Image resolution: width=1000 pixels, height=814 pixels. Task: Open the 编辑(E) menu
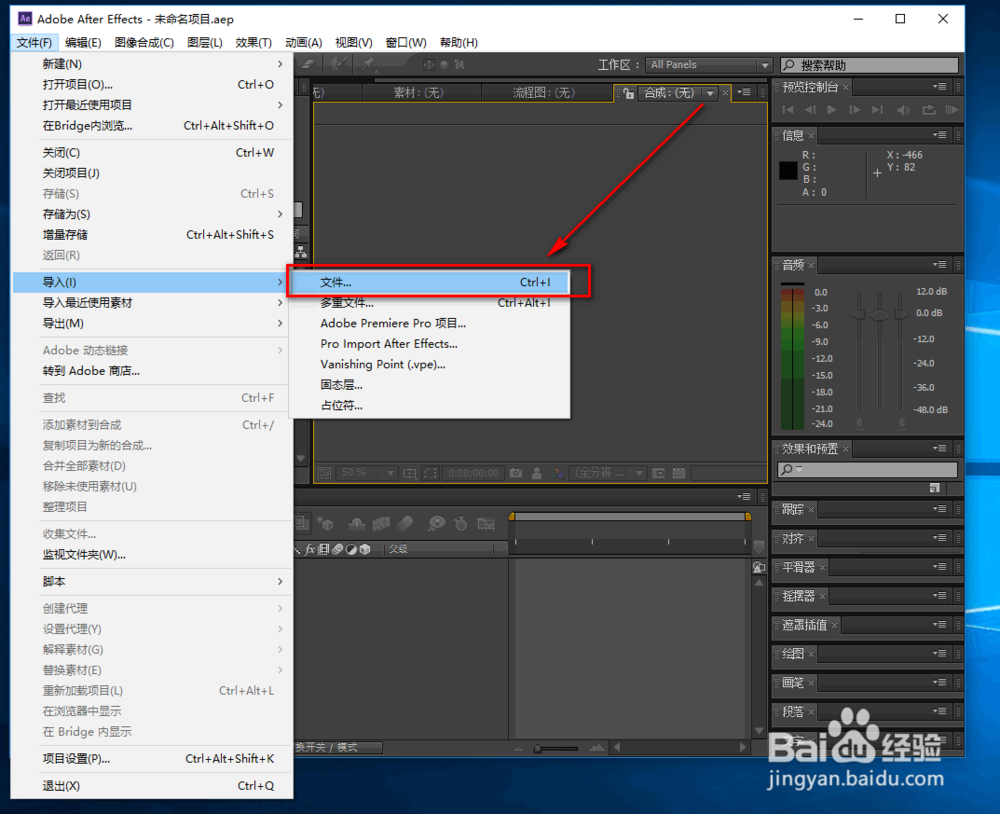pyautogui.click(x=83, y=43)
